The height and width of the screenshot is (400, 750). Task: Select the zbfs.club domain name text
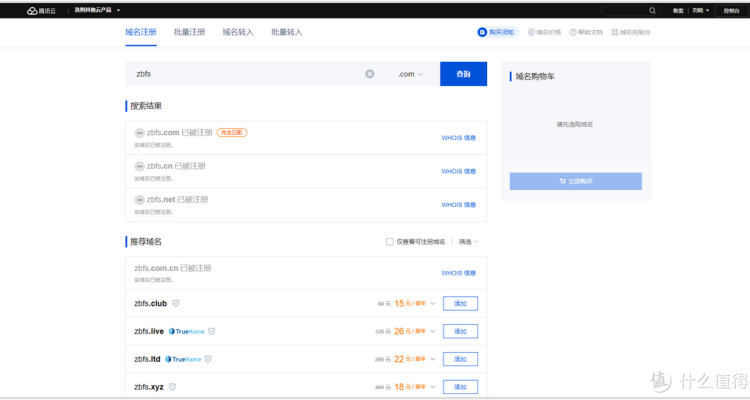(151, 303)
